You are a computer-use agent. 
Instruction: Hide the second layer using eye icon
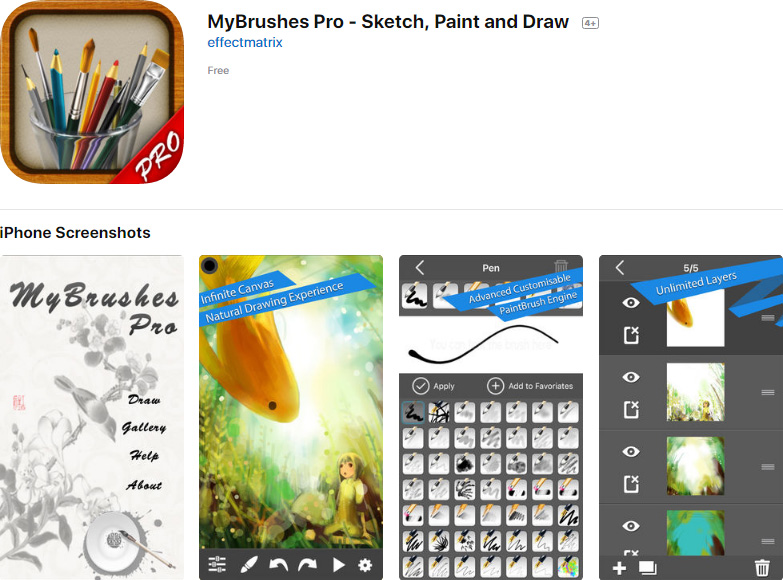[x=631, y=377]
